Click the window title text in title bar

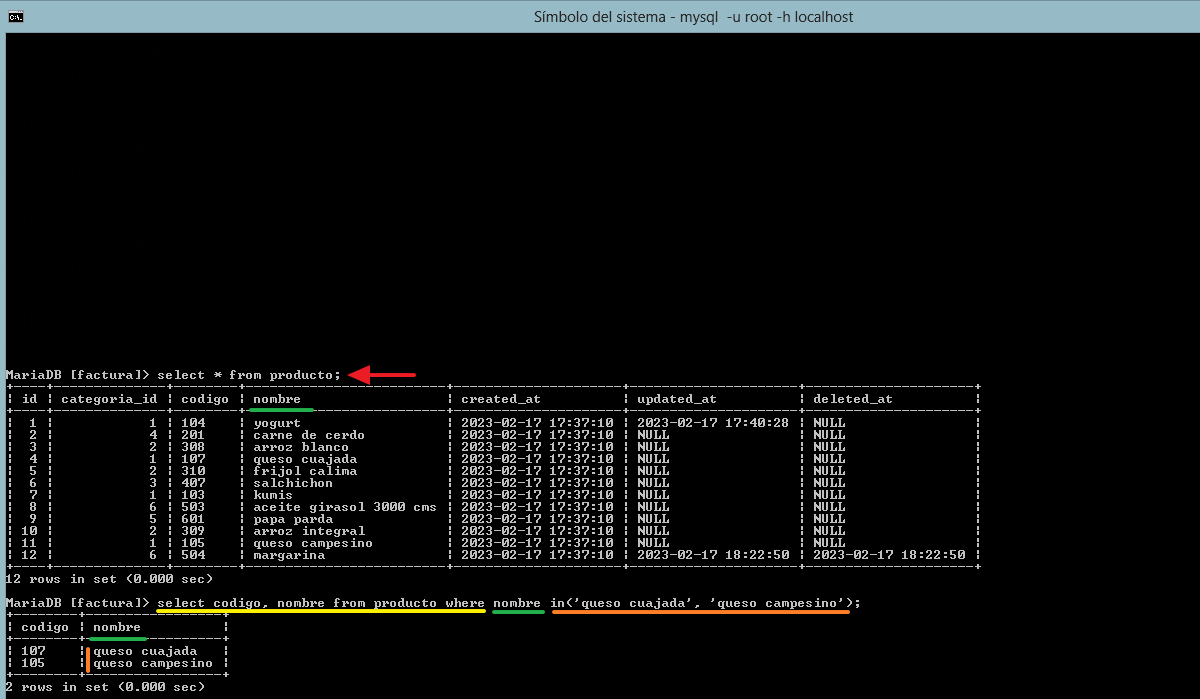(x=693, y=17)
